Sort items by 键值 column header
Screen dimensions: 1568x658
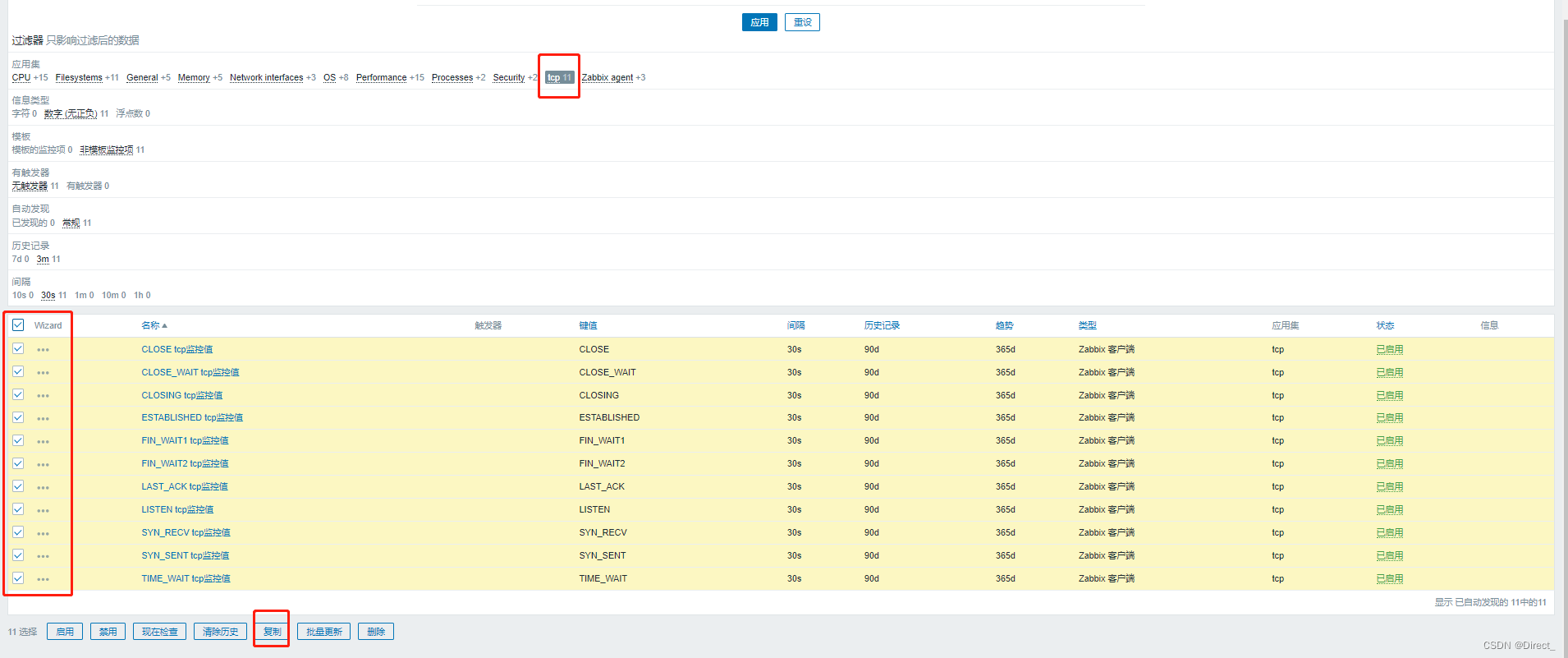pyautogui.click(x=588, y=325)
